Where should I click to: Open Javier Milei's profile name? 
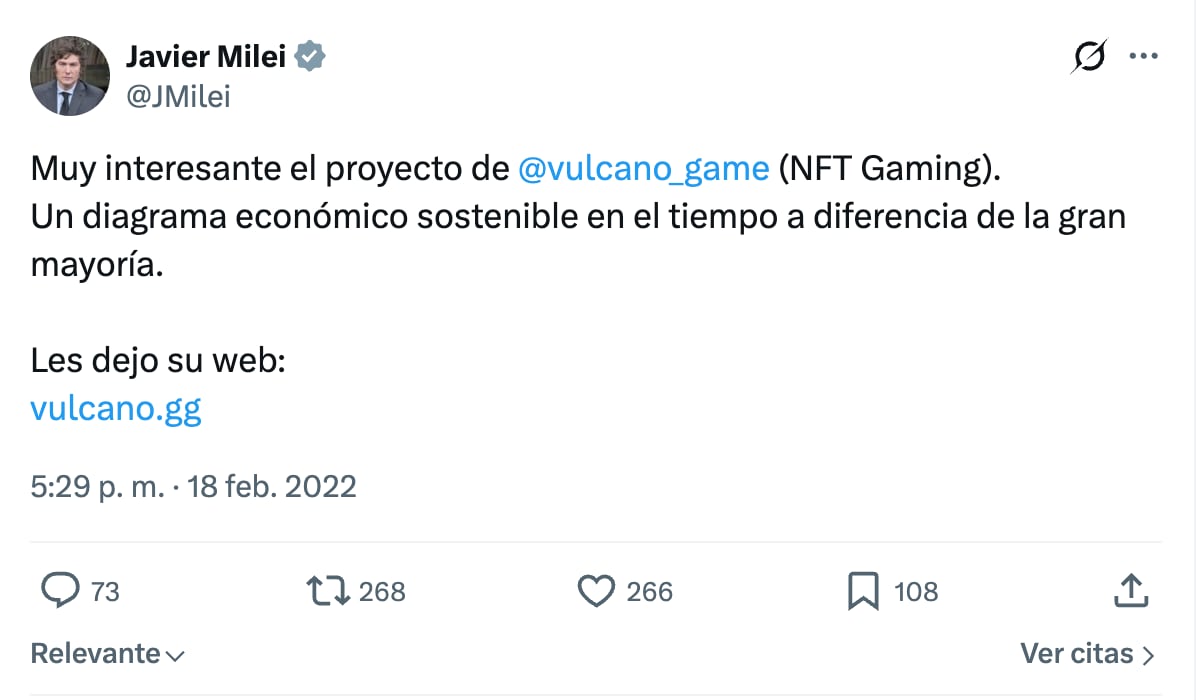point(205,57)
